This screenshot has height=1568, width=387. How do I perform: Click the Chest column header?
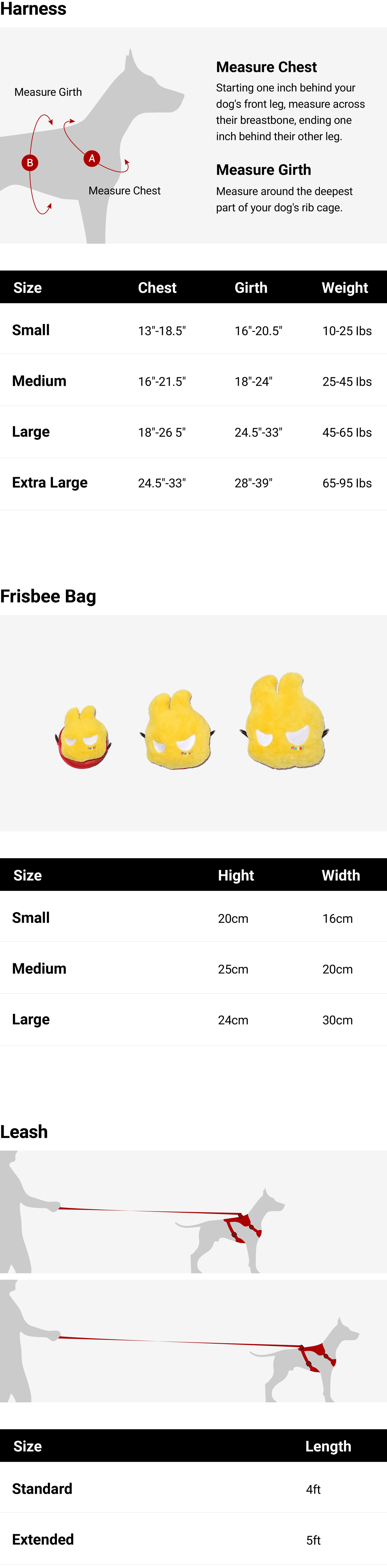click(x=157, y=288)
